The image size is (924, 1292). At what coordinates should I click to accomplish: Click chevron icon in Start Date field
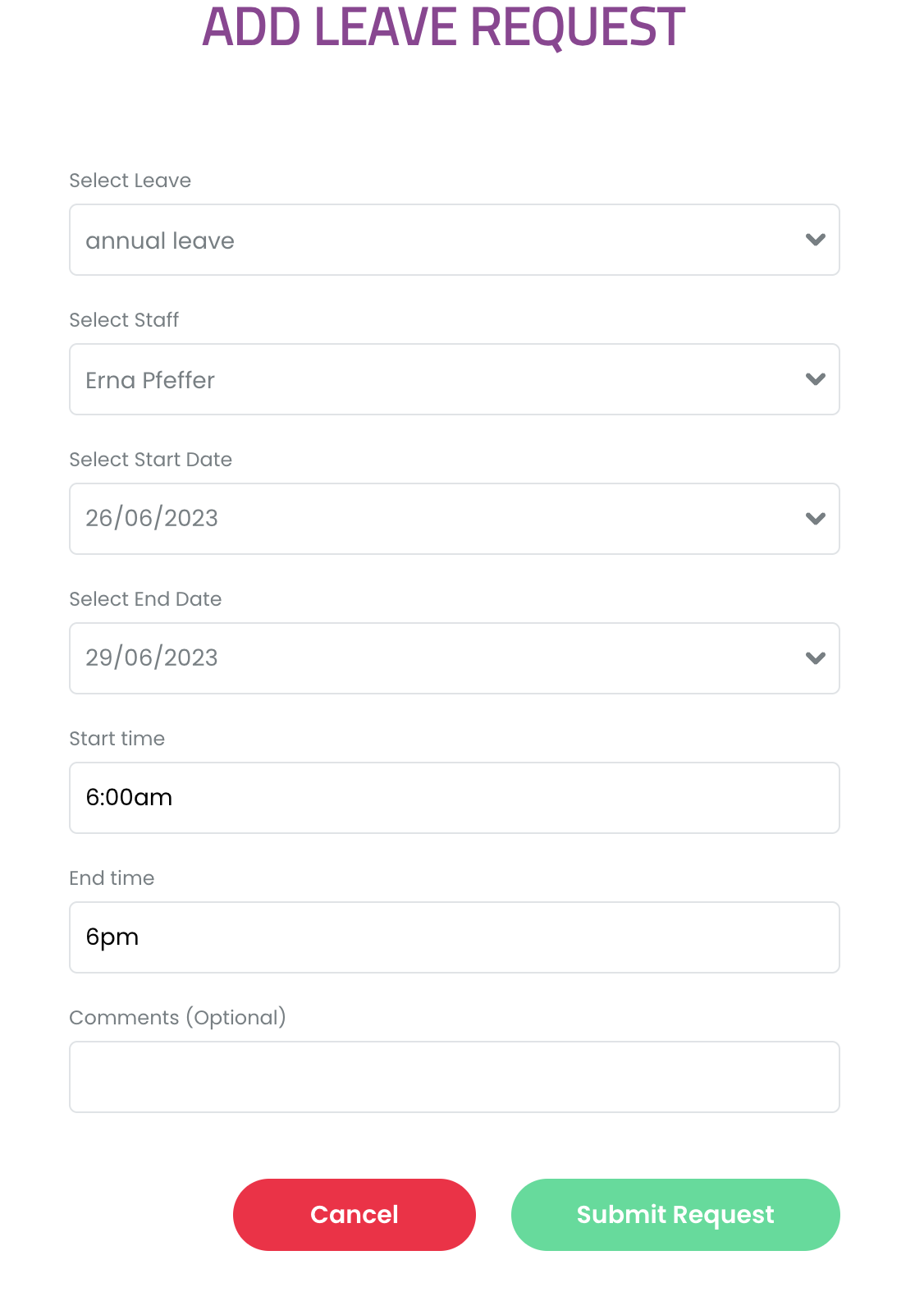(815, 519)
